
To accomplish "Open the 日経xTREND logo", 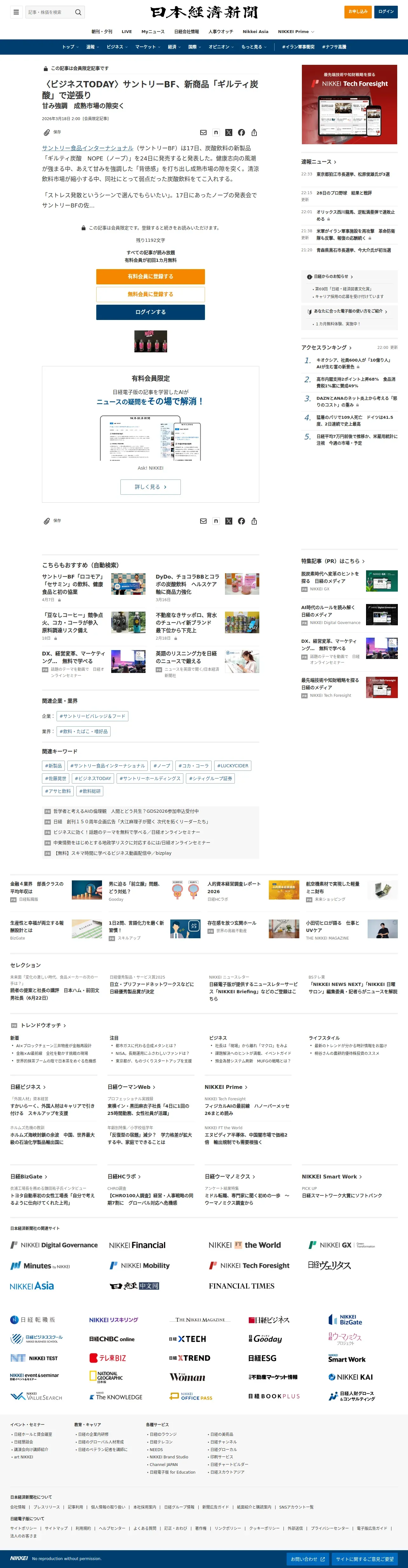I will (x=189, y=1358).
